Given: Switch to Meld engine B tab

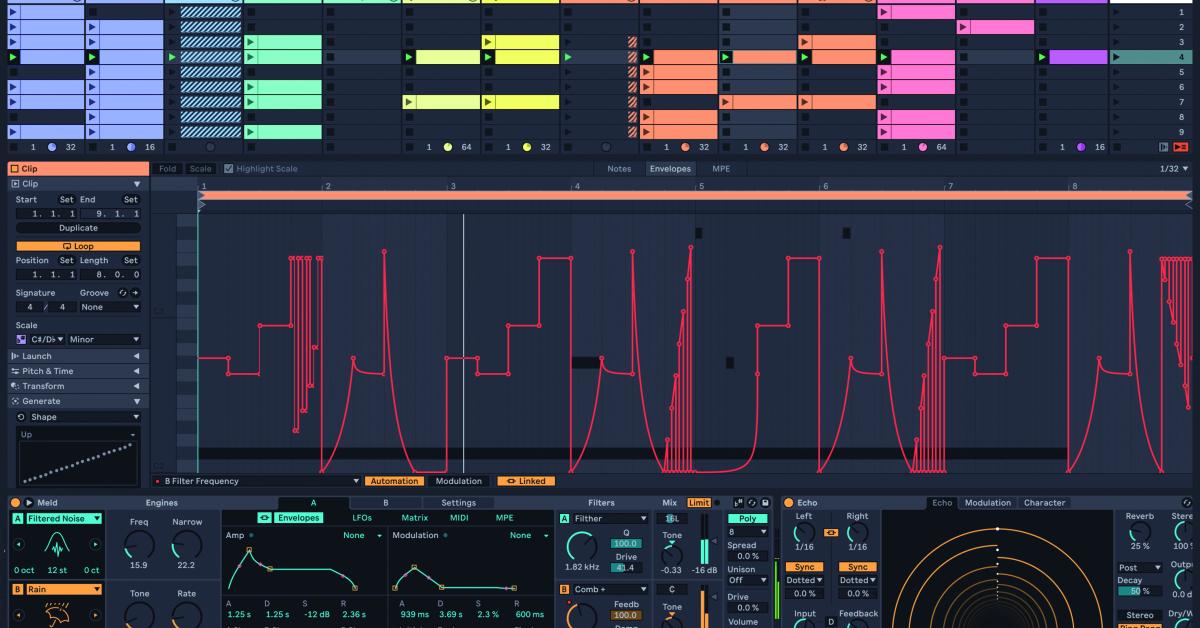Looking at the screenshot, I should click(385, 503).
